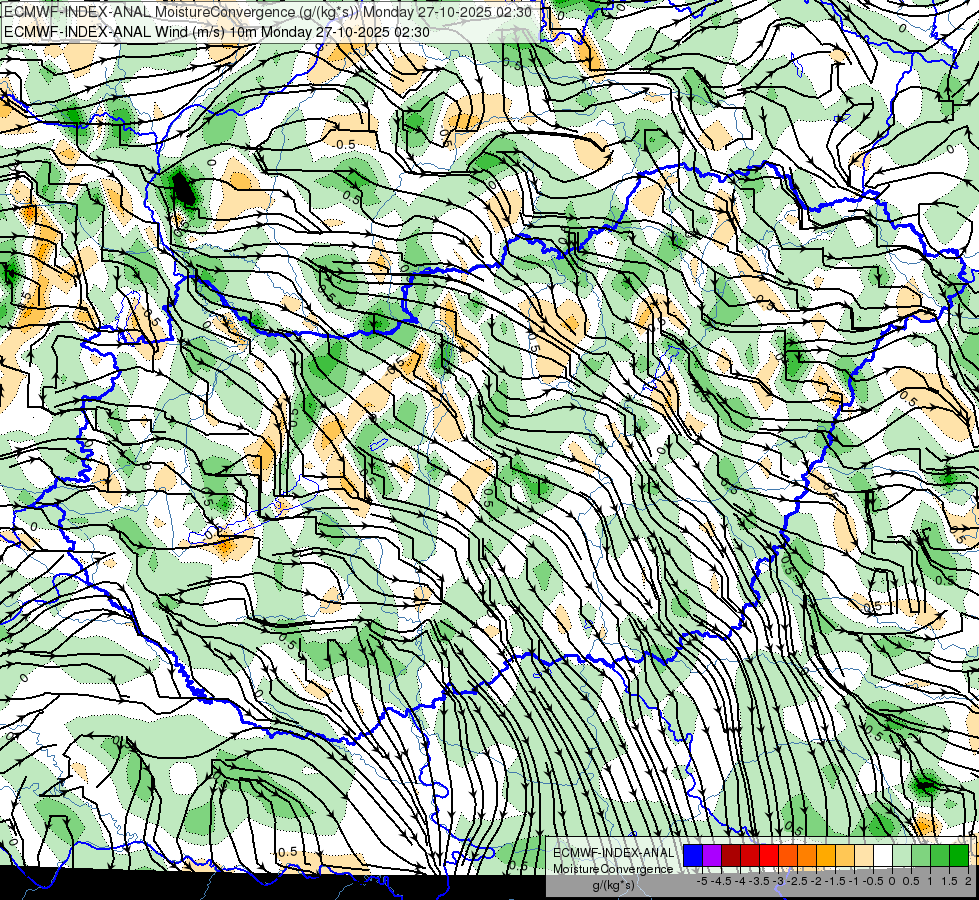The width and height of the screenshot is (979, 900).
Task: Select the -2.5 tick label on the legend
Action: [797, 881]
